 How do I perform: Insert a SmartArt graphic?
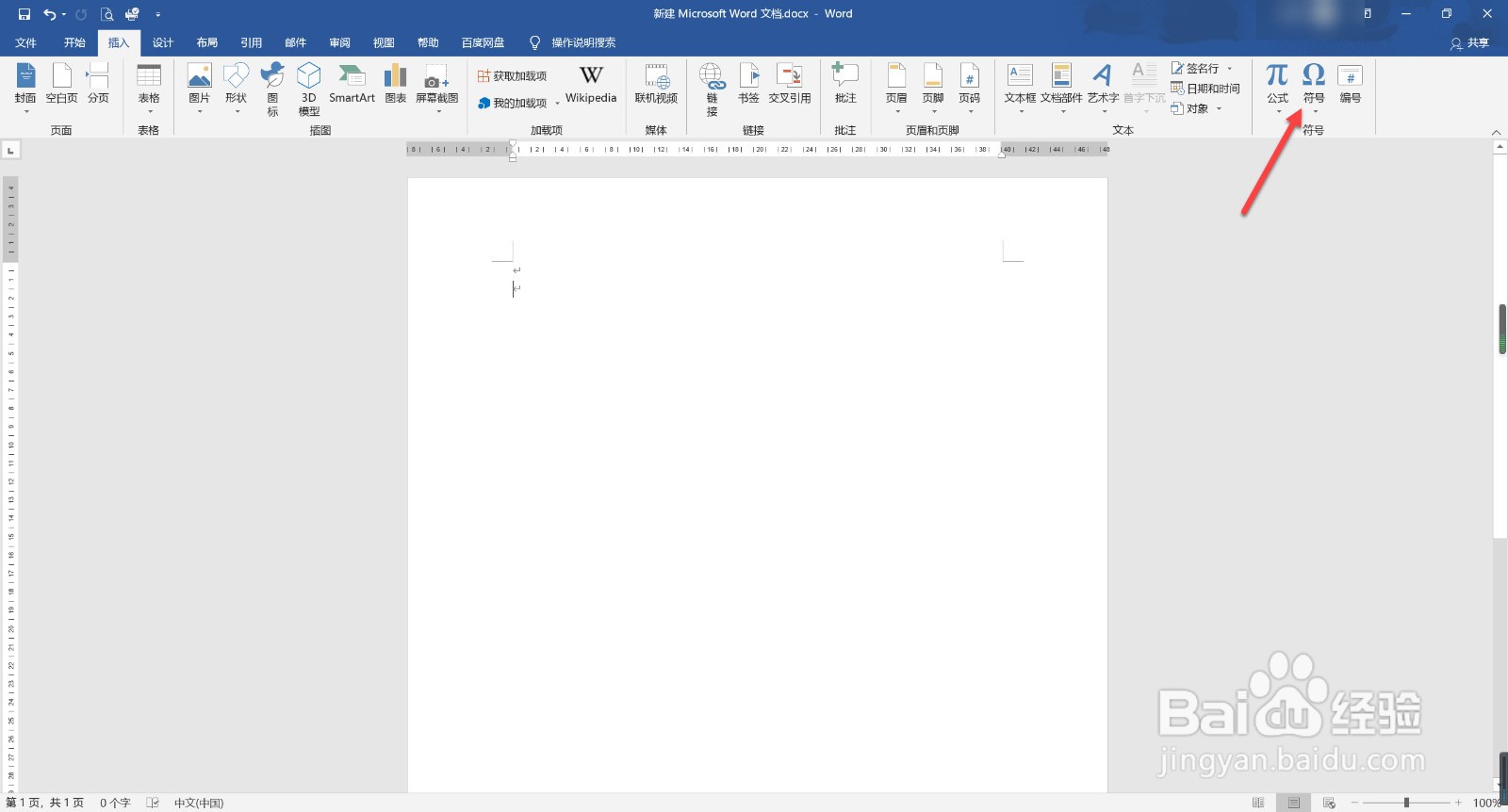pyautogui.click(x=352, y=83)
